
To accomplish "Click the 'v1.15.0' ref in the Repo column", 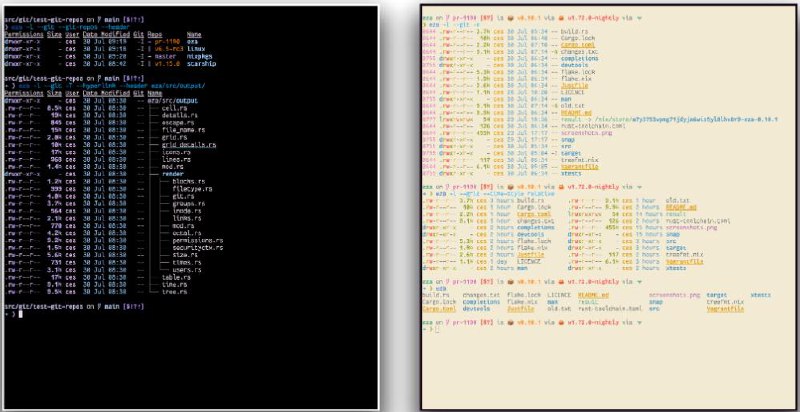I will 166,64.
